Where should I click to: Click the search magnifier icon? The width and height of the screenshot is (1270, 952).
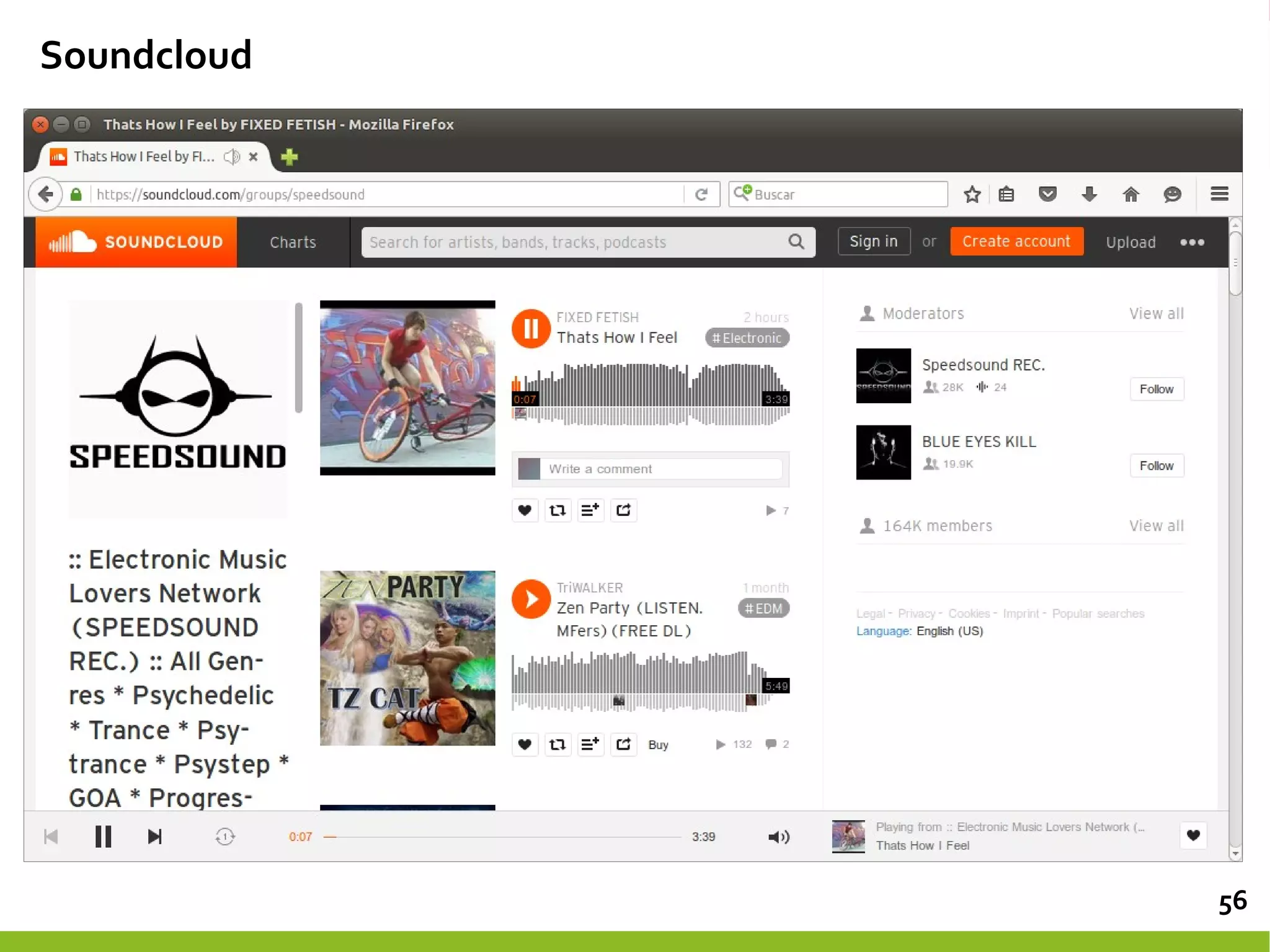tap(796, 242)
